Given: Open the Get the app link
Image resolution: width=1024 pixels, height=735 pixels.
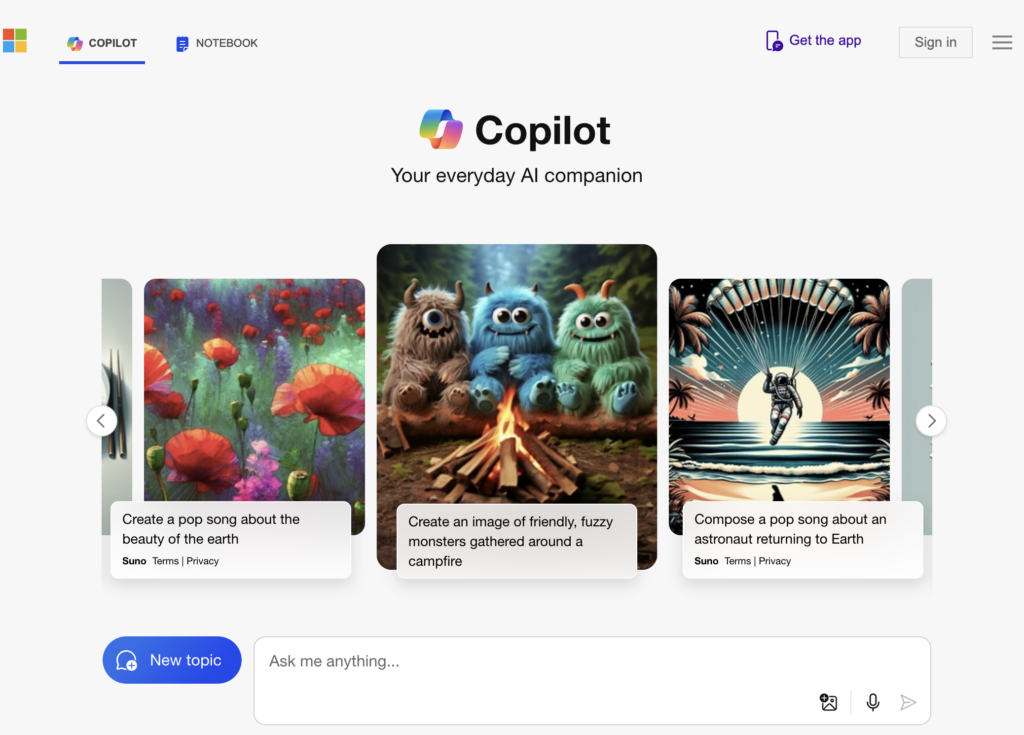Looking at the screenshot, I should (x=825, y=41).
